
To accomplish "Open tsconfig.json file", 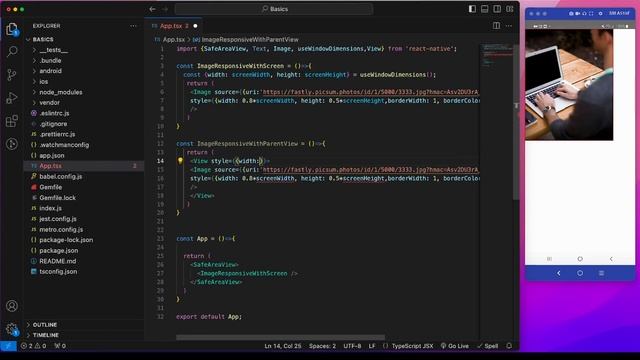I will (83, 271).
